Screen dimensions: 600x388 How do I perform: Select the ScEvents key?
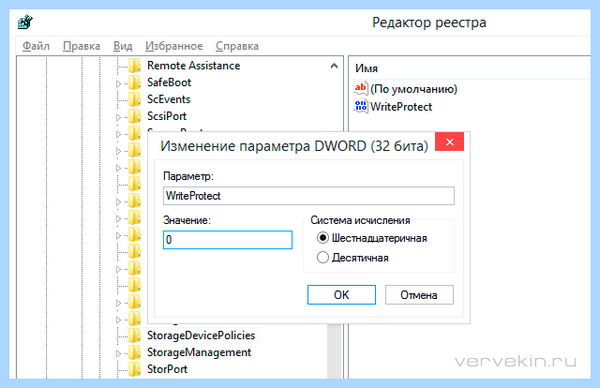point(169,99)
